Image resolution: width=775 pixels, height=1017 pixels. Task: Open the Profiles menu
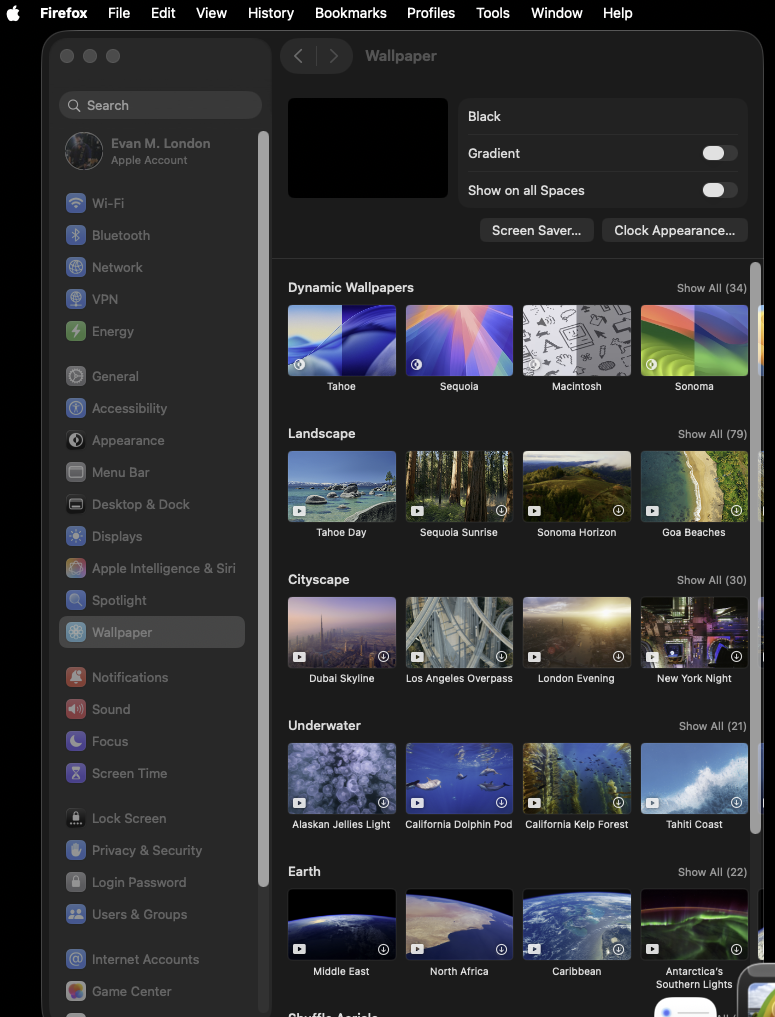[x=431, y=13]
